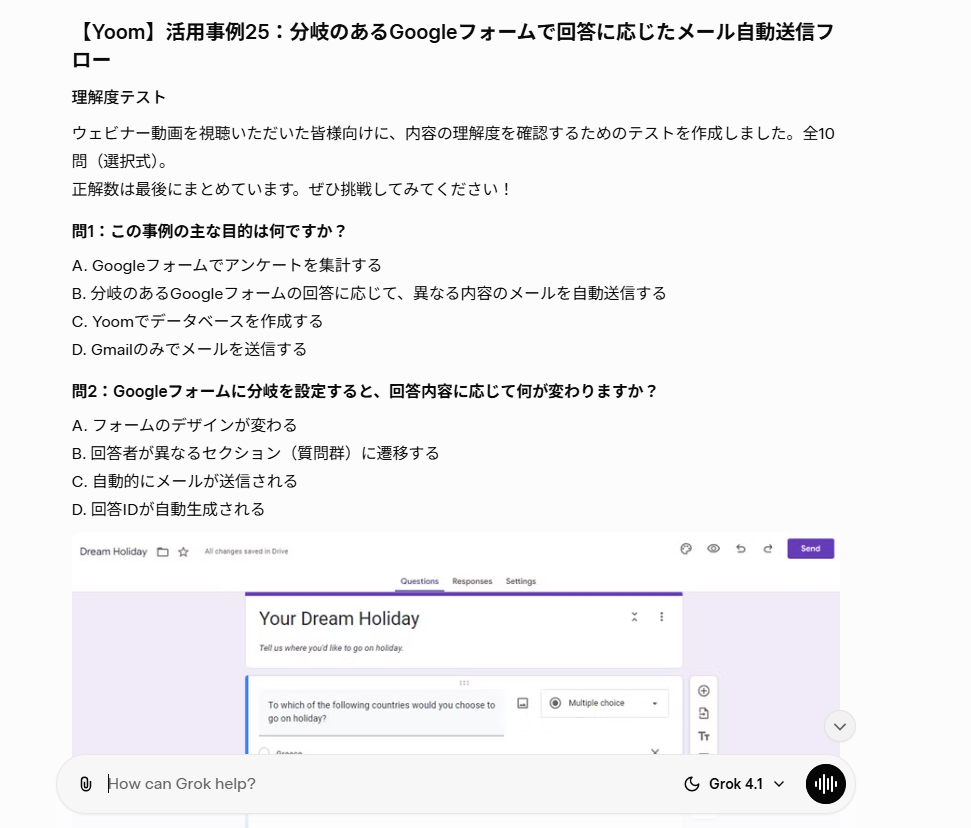971x828 pixels.
Task: Click the Add question plus icon
Action: coord(703,691)
